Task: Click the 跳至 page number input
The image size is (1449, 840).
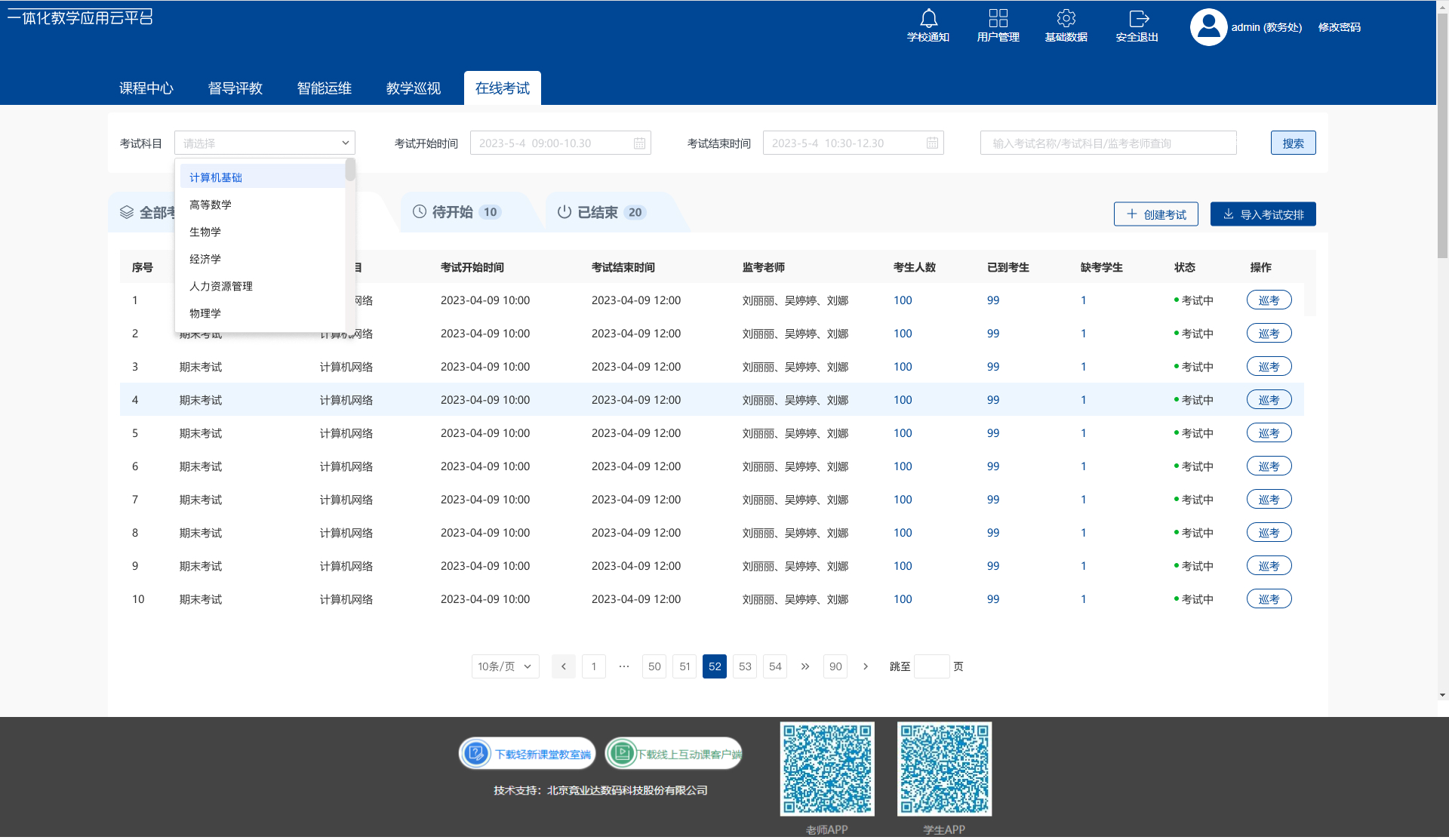Action: click(x=931, y=666)
